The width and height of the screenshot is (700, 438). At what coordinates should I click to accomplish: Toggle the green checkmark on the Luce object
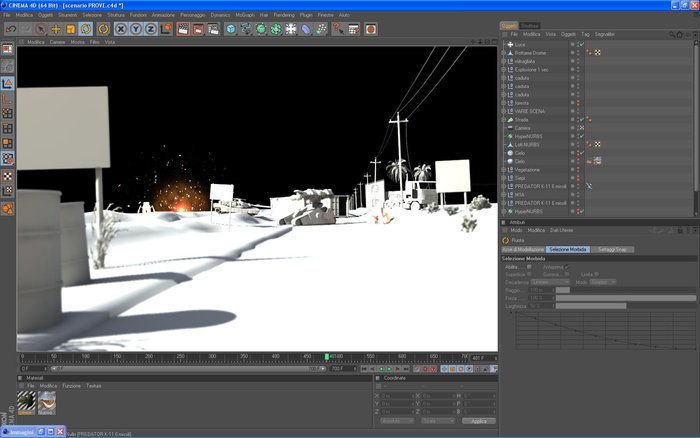(581, 45)
